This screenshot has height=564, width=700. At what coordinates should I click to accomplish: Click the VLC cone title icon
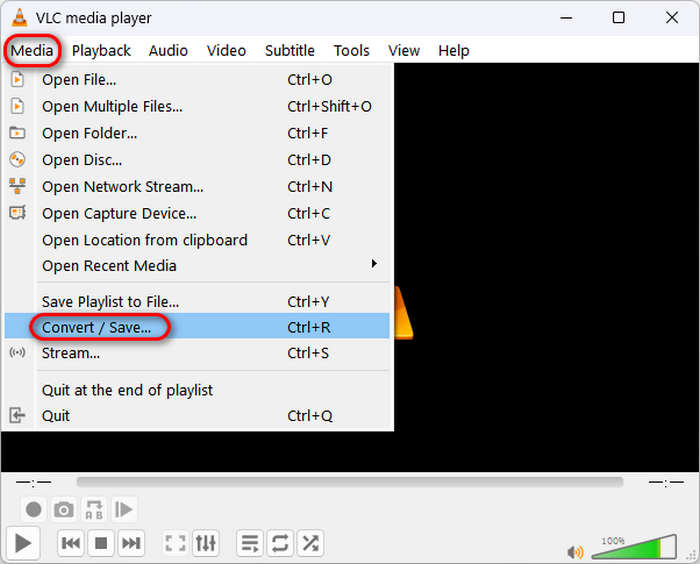click(19, 17)
